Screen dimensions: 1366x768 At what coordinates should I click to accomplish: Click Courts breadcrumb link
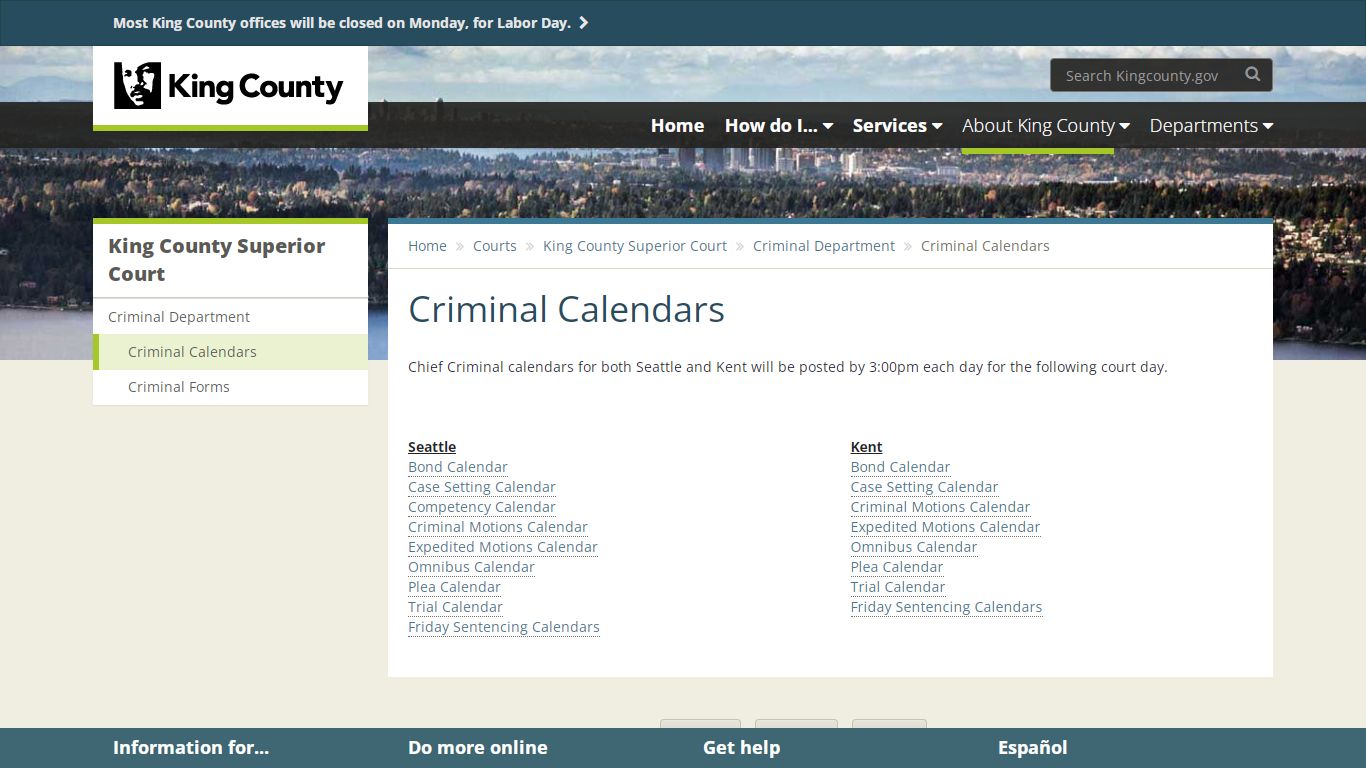click(x=495, y=246)
